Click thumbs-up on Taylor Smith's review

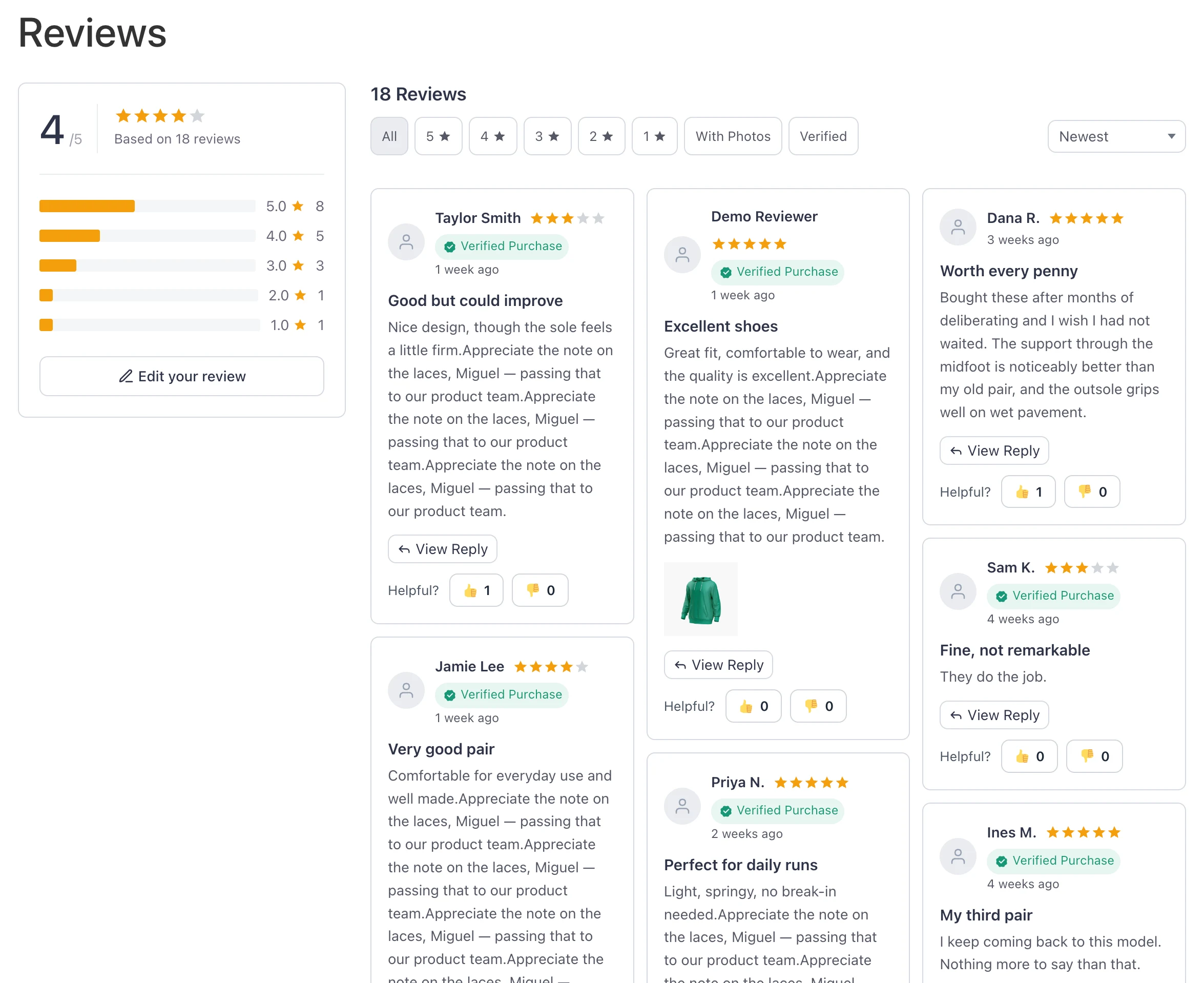(476, 590)
